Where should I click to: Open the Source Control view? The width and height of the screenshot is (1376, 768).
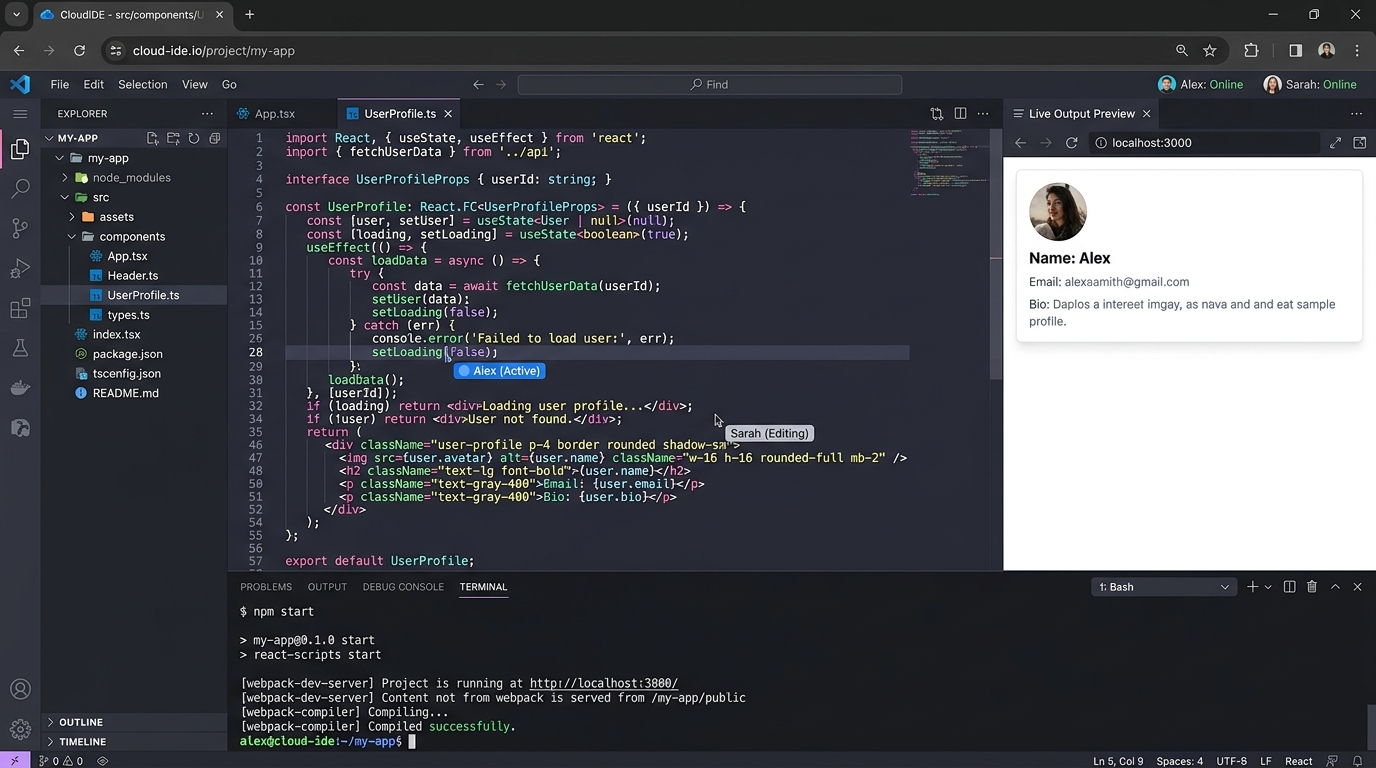(20, 228)
